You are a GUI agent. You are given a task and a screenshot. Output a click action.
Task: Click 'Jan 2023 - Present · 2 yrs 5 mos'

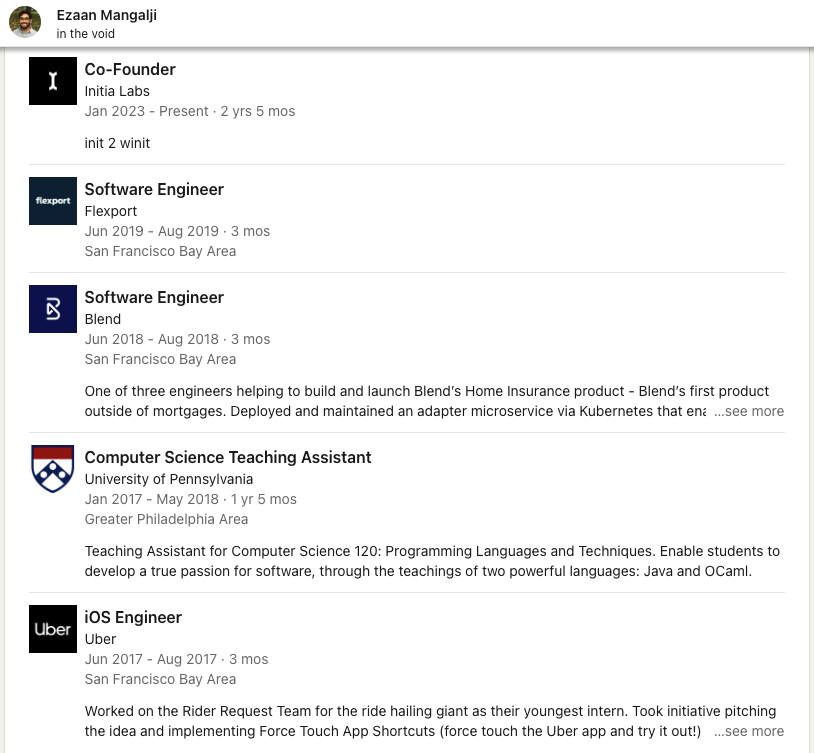190,111
